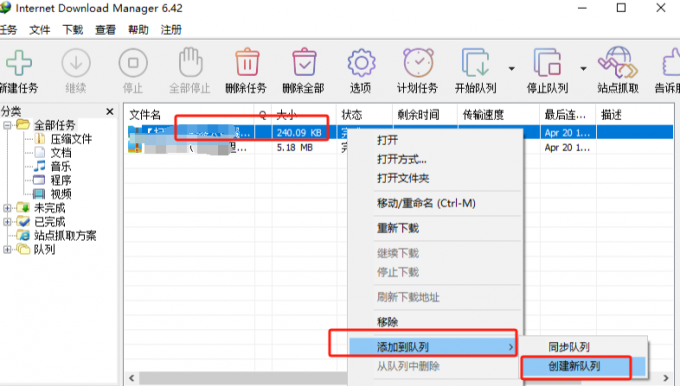
Task: Click the Delete Task (删除任务) trash icon
Action: pos(247,62)
